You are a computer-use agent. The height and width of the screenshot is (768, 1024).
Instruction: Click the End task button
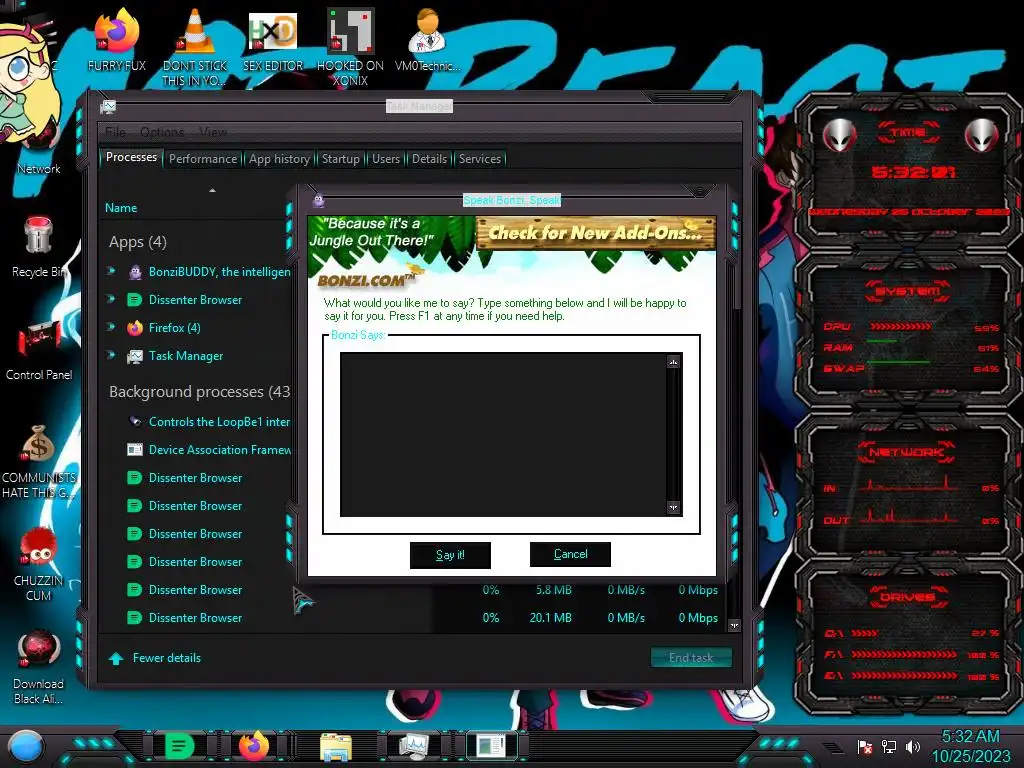click(x=691, y=658)
